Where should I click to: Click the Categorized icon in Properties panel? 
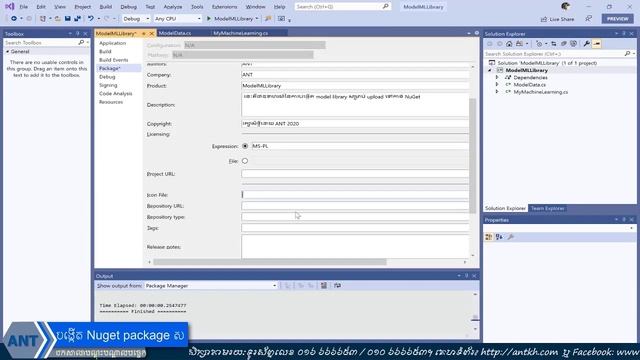point(489,237)
